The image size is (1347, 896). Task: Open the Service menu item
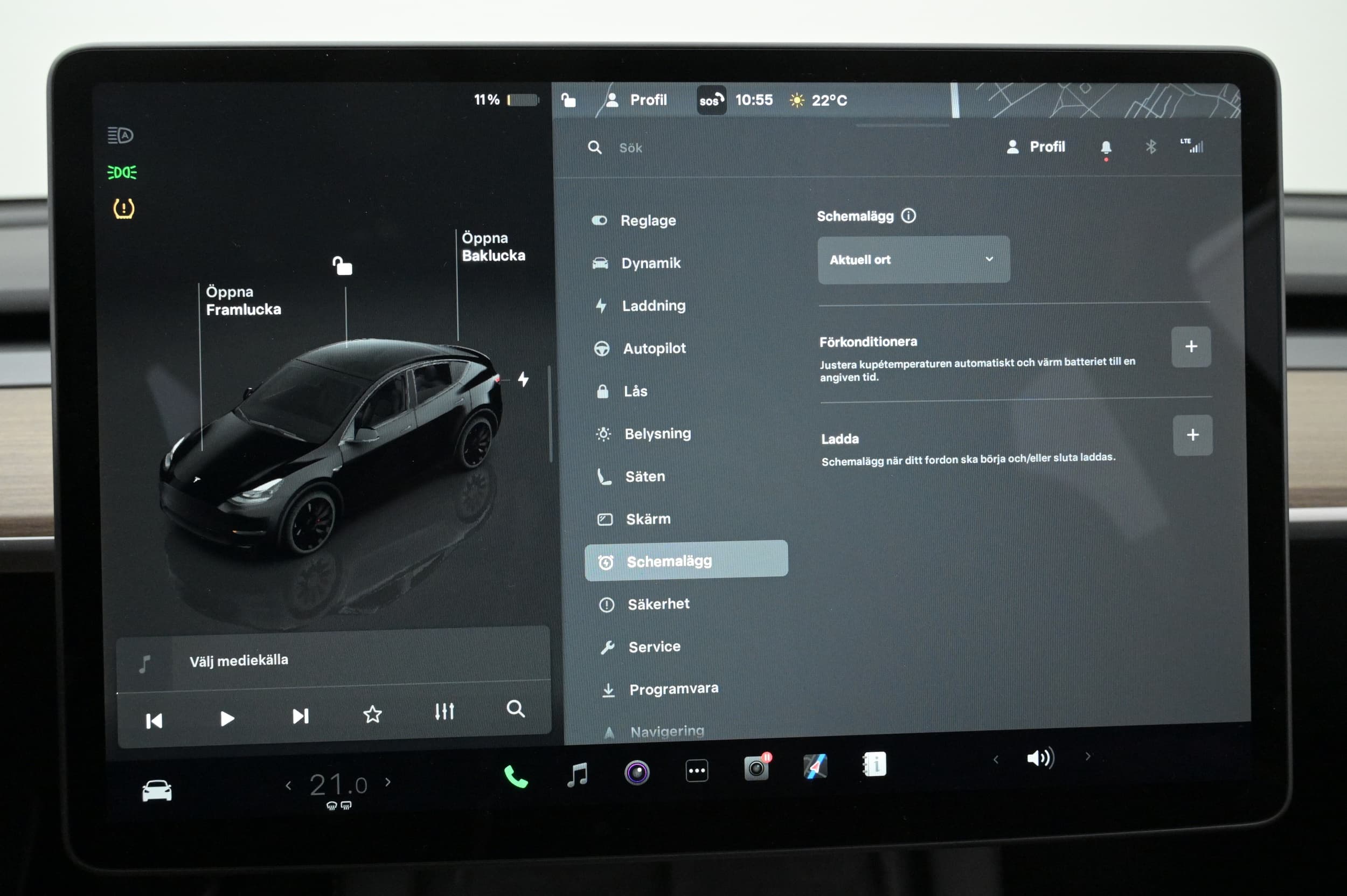(641, 647)
